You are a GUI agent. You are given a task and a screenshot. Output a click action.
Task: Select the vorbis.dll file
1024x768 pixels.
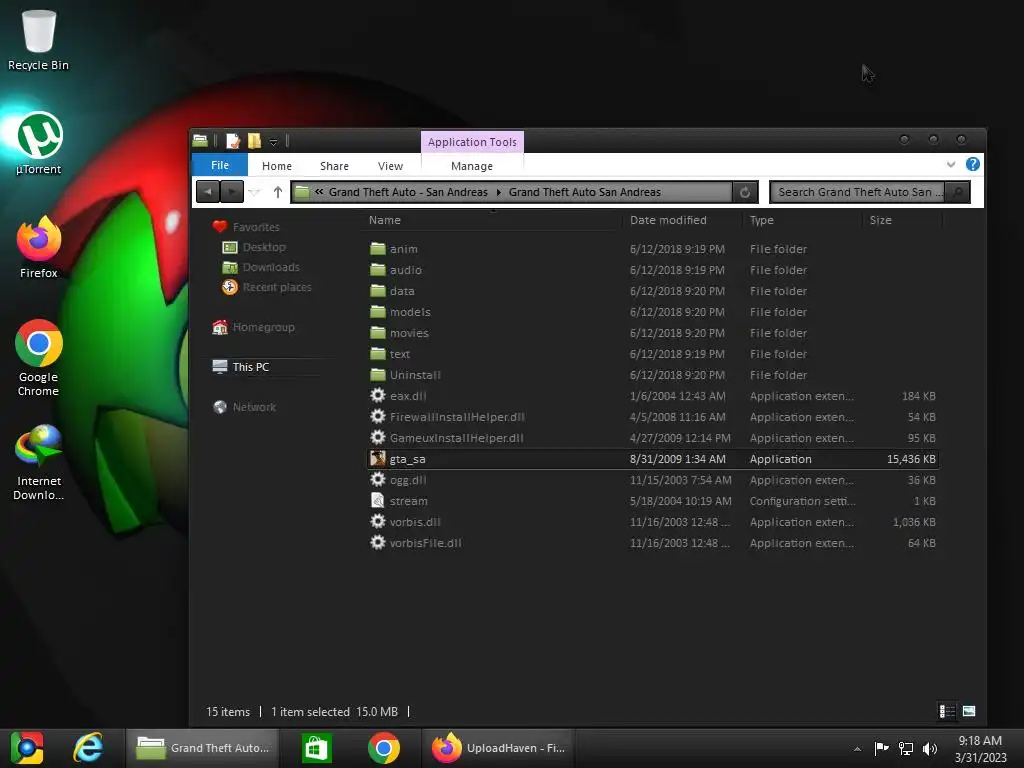point(653,522)
